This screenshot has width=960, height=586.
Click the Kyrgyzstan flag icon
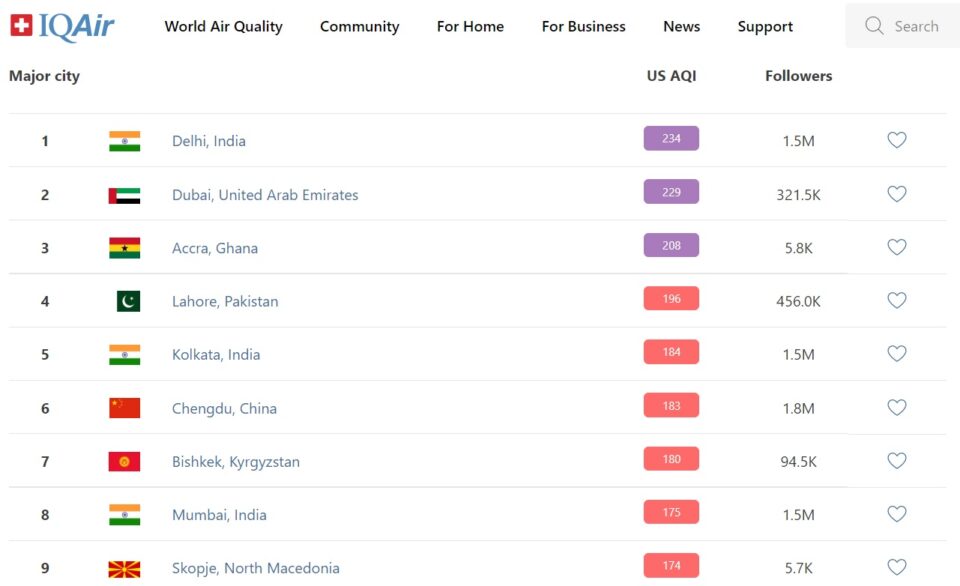[x=124, y=461]
